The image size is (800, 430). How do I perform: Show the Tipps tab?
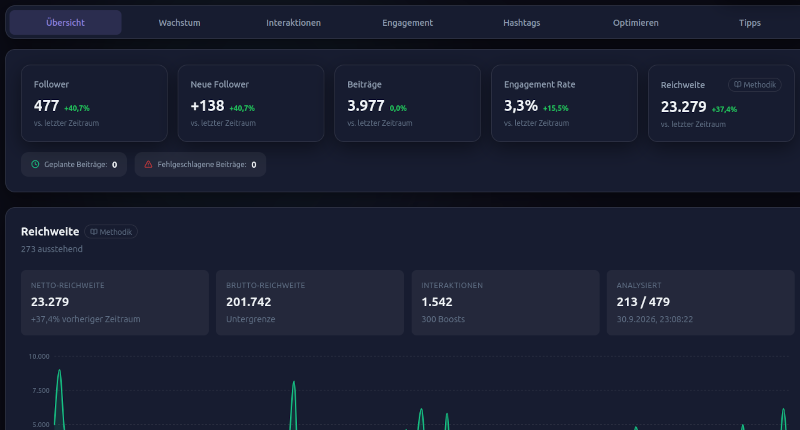(x=749, y=22)
